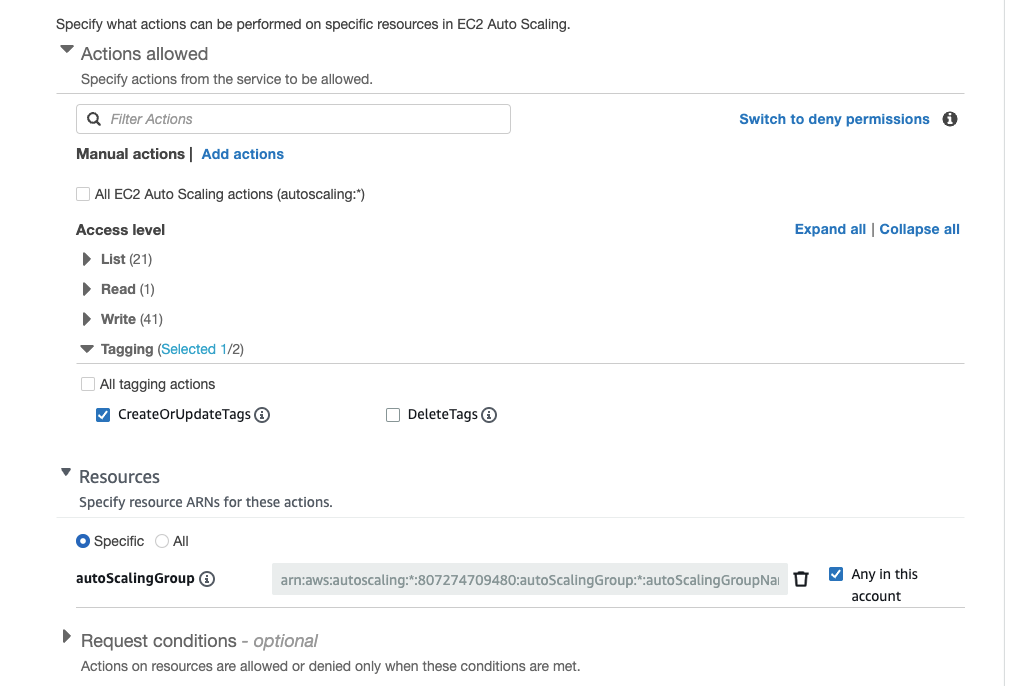This screenshot has height=686, width=1017.
Task: Click the Add actions link
Action: click(243, 154)
